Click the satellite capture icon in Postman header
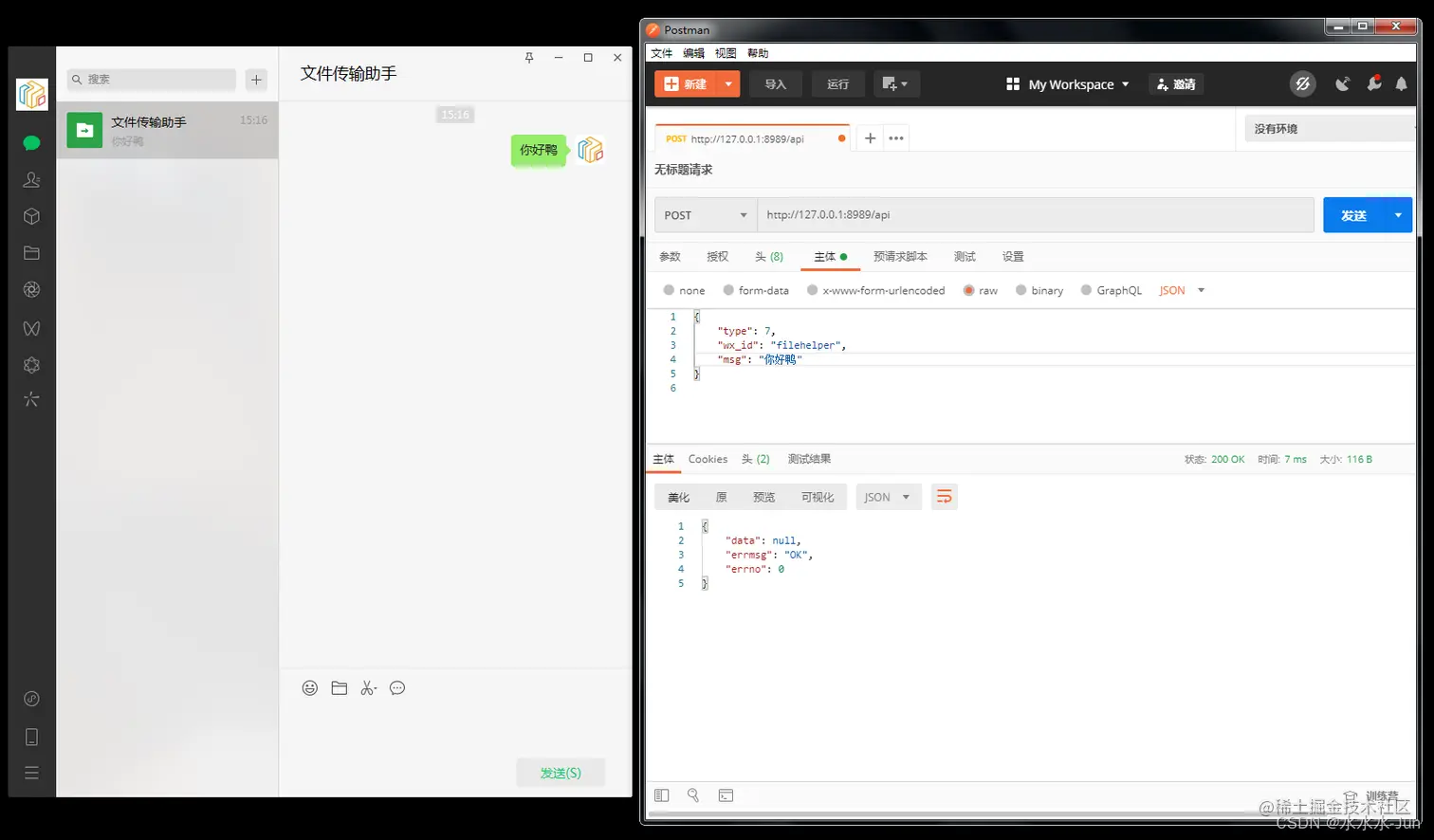The image size is (1434, 840). [x=1342, y=83]
